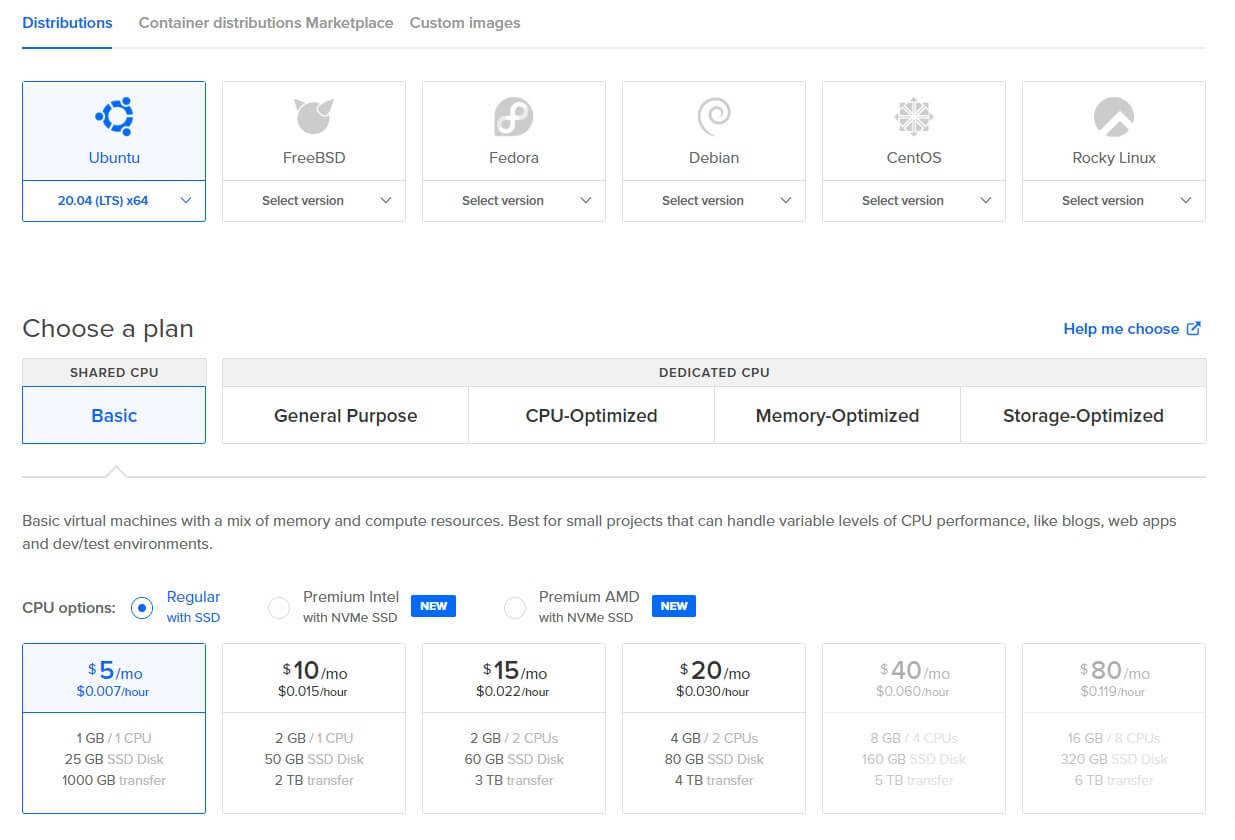
Task: Choose the $10/mo plan card
Action: pos(314,728)
